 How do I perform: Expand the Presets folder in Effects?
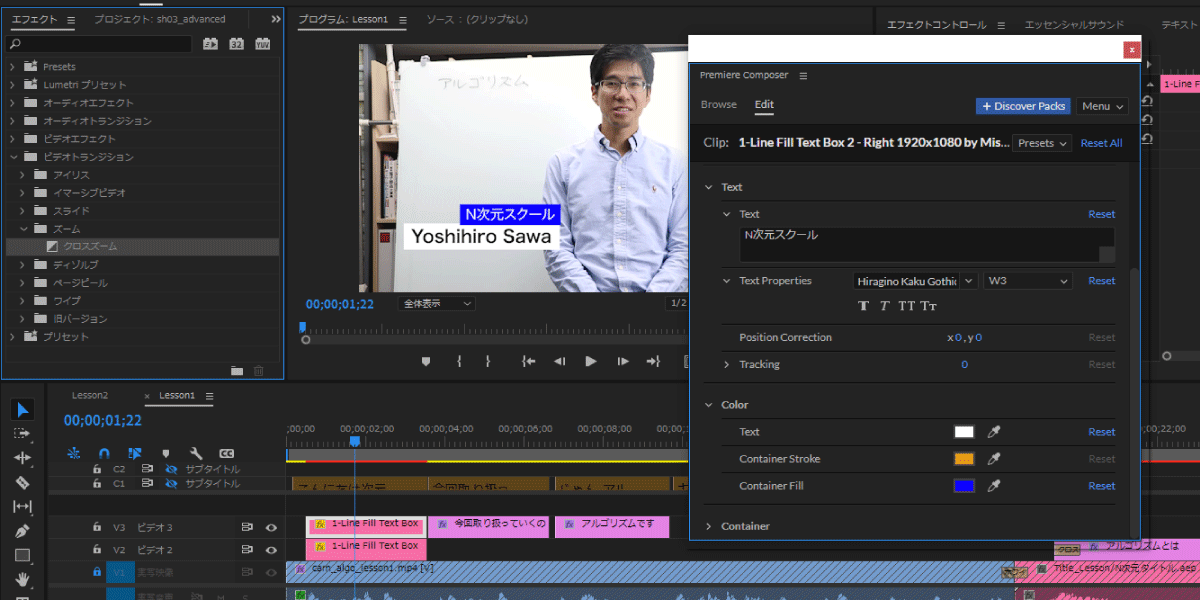(x=12, y=67)
